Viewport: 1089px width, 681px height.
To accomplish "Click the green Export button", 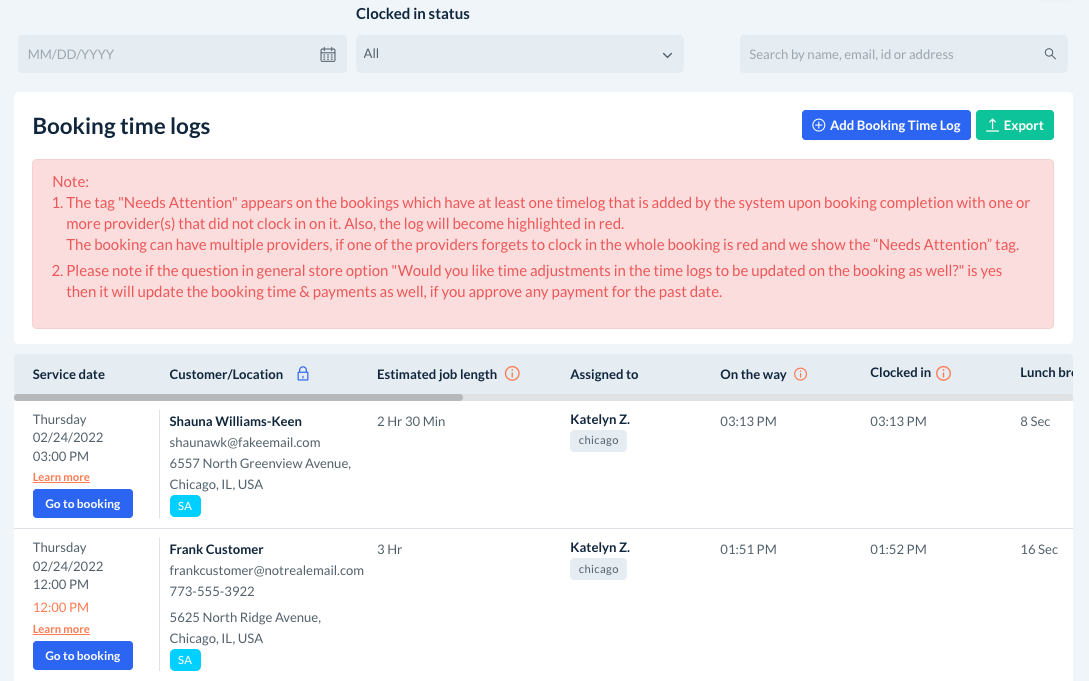I will [x=1015, y=125].
